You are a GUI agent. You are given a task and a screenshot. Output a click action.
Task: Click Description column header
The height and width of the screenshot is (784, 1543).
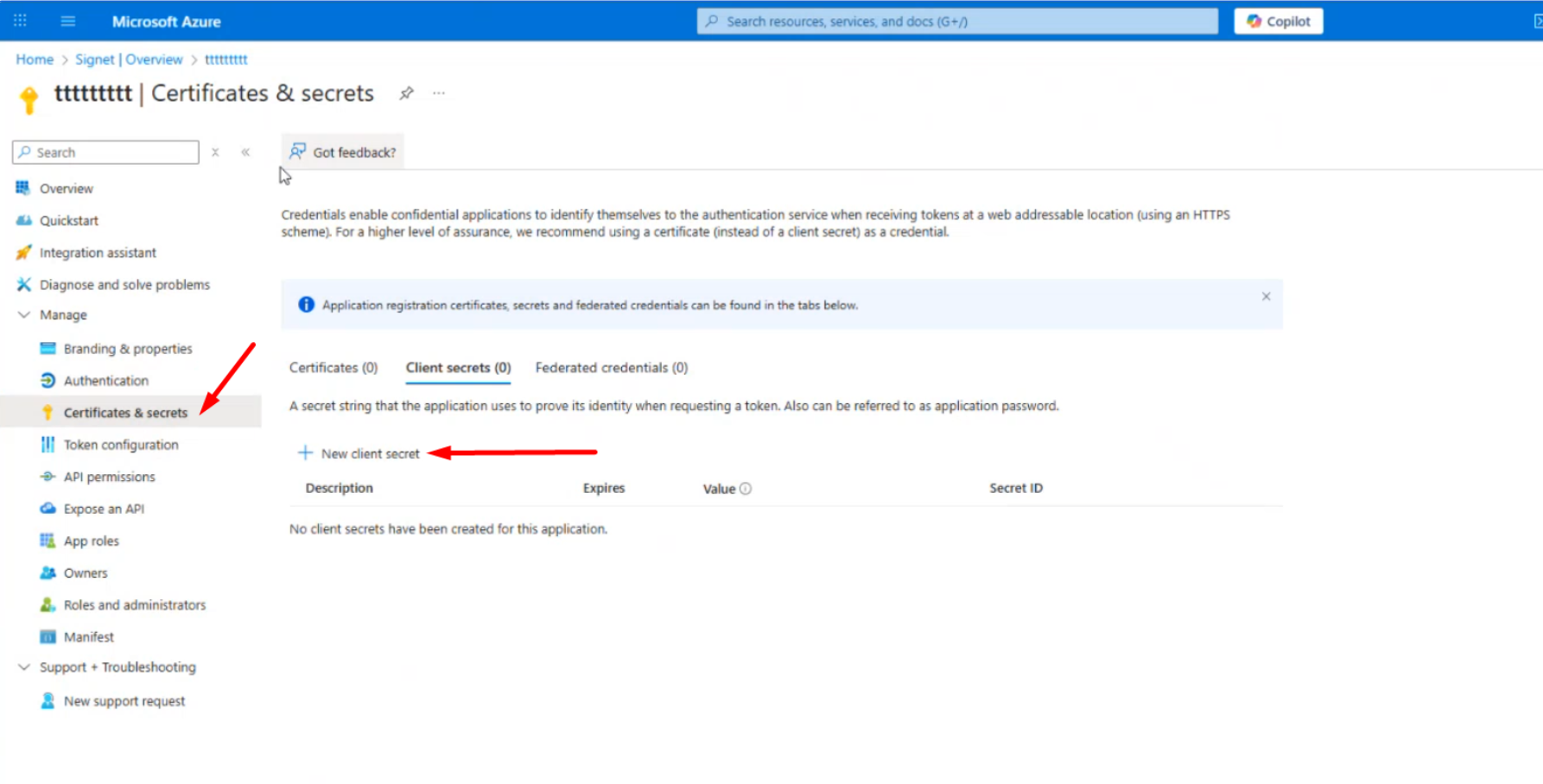[x=339, y=488]
